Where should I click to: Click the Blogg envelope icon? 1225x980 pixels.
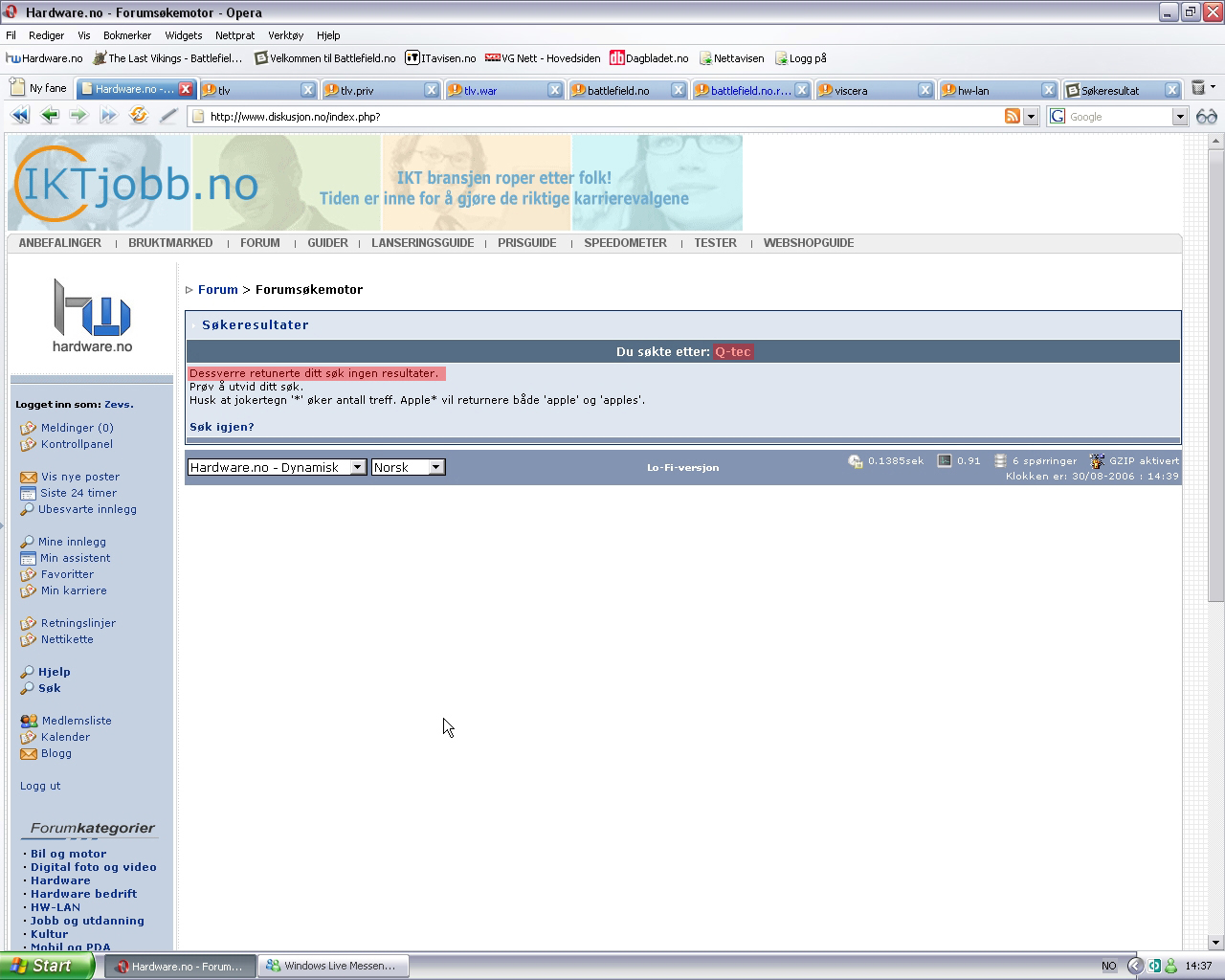click(28, 753)
